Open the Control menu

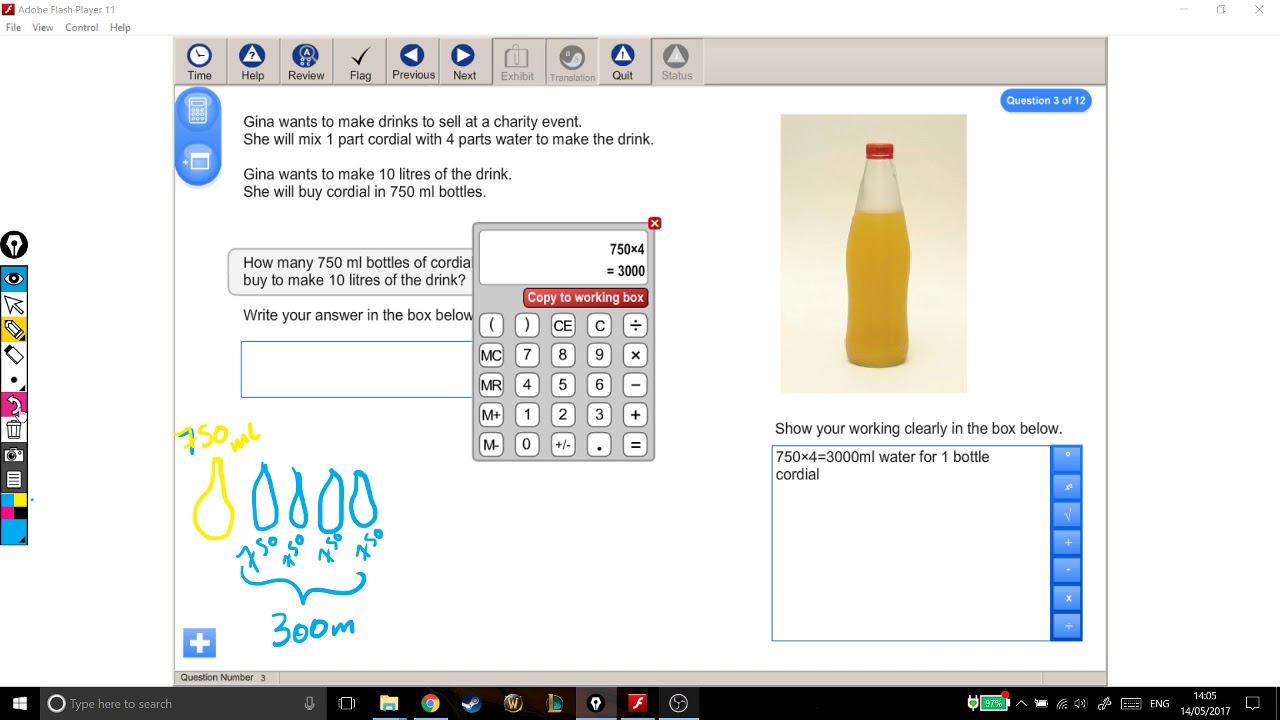82,28
